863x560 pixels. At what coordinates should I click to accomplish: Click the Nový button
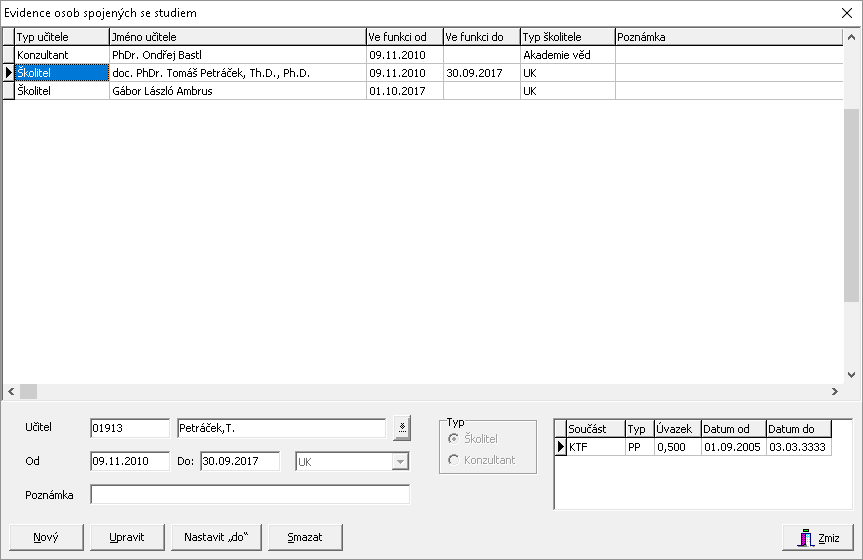45,537
